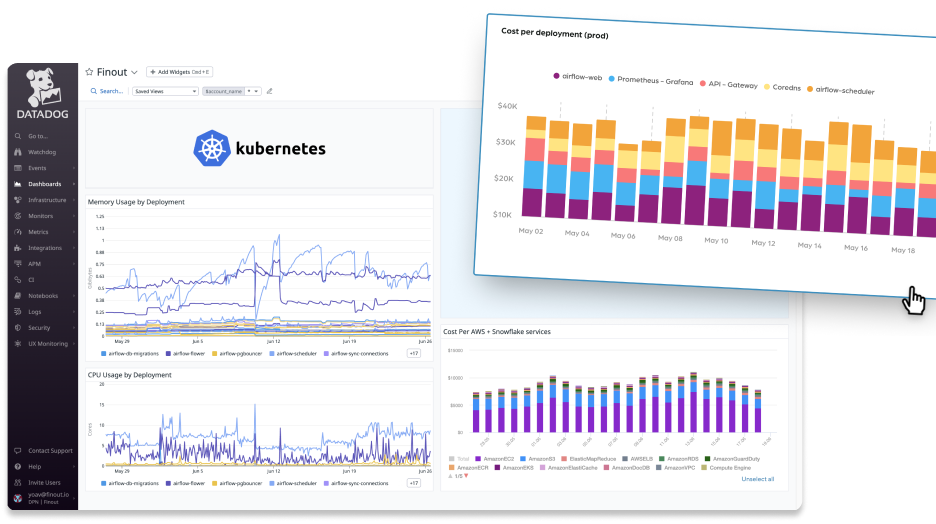Screen dimensions: 936x524
Task: Go to next AWS legend page (red arrow)
Action: pyautogui.click(x=466, y=476)
